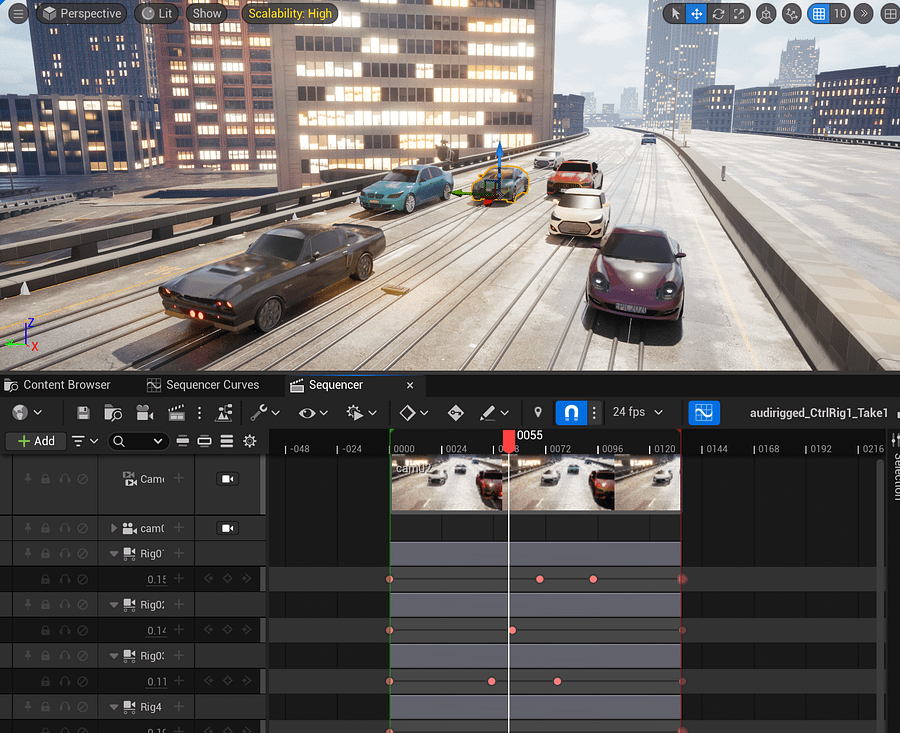This screenshot has width=900, height=733.
Task: Mute the Rig03 track
Action: [83, 656]
